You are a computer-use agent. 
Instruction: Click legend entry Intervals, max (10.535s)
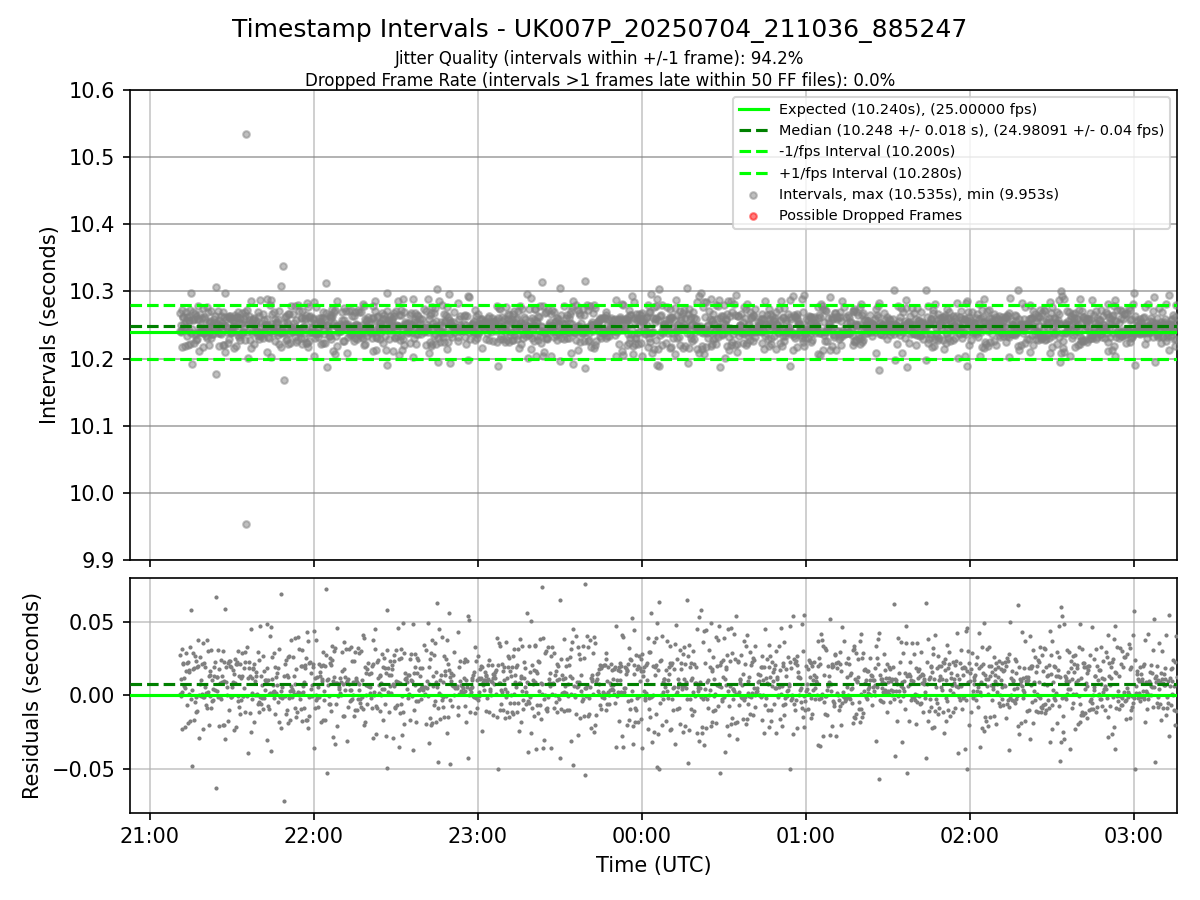click(x=918, y=194)
